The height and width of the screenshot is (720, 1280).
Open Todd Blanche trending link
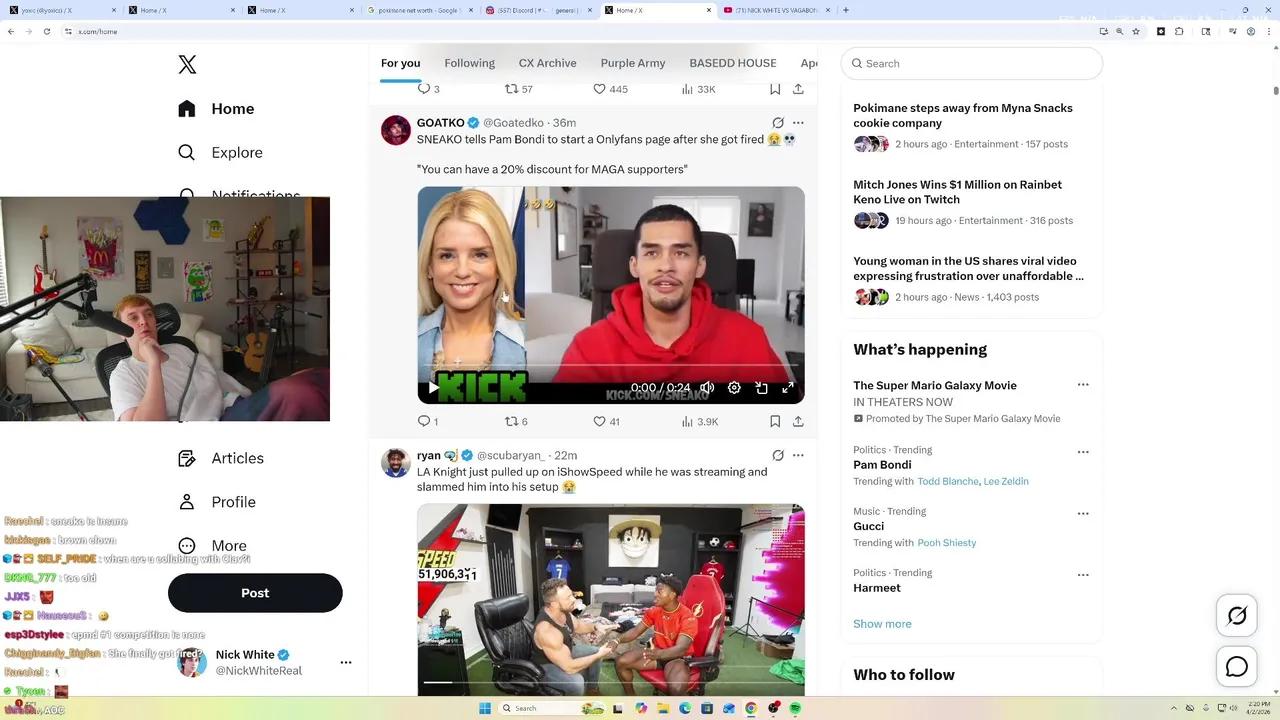tap(948, 481)
